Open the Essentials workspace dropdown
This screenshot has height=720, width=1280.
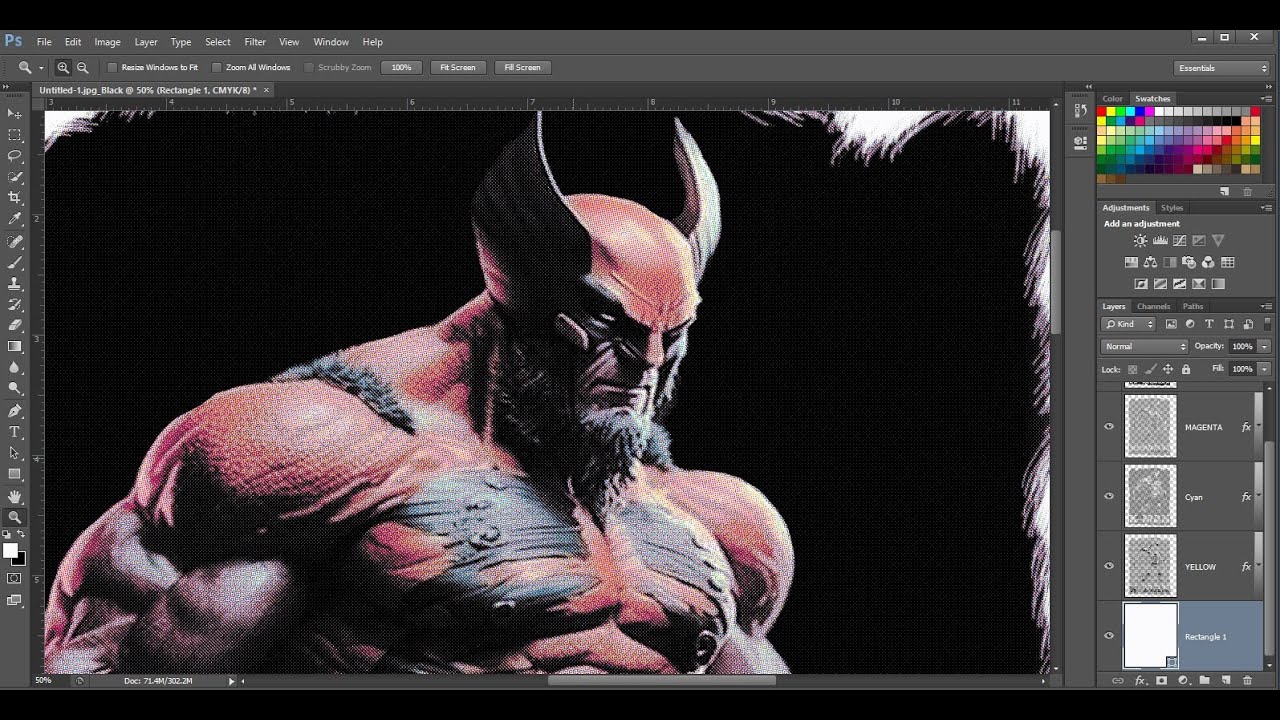[1222, 68]
